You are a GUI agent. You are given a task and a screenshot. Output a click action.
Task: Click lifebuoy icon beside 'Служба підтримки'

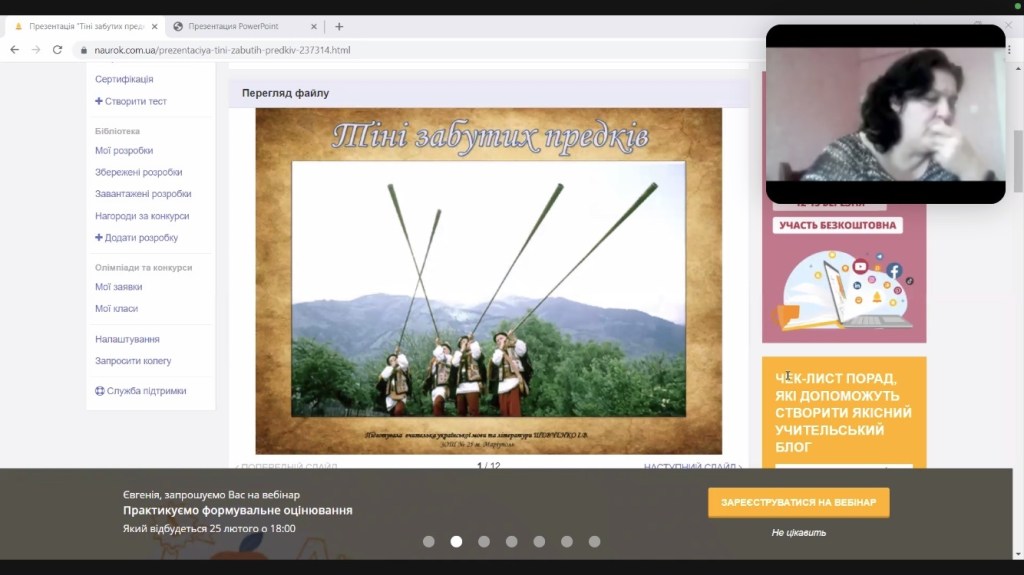99,391
